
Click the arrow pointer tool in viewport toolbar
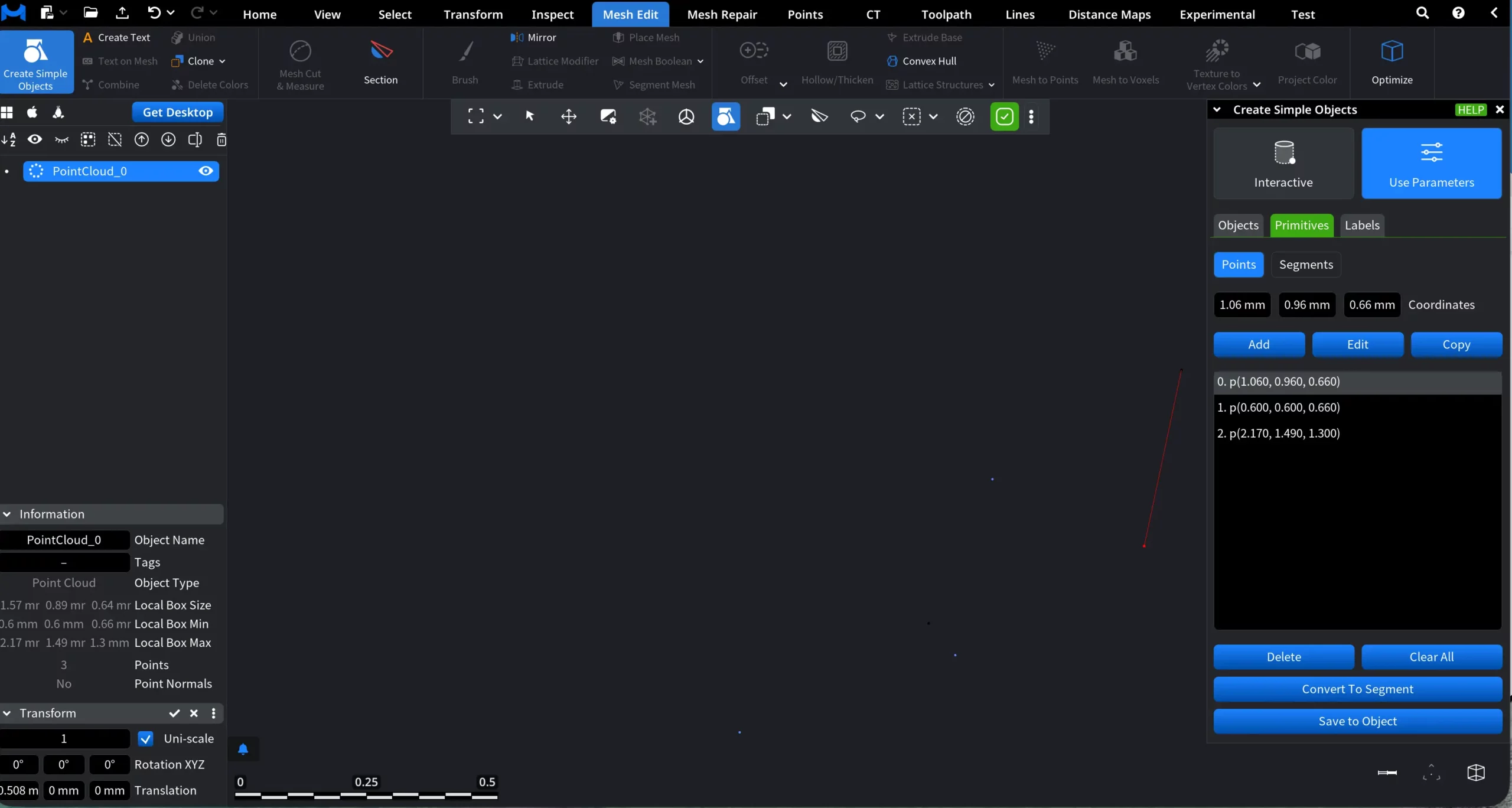530,116
